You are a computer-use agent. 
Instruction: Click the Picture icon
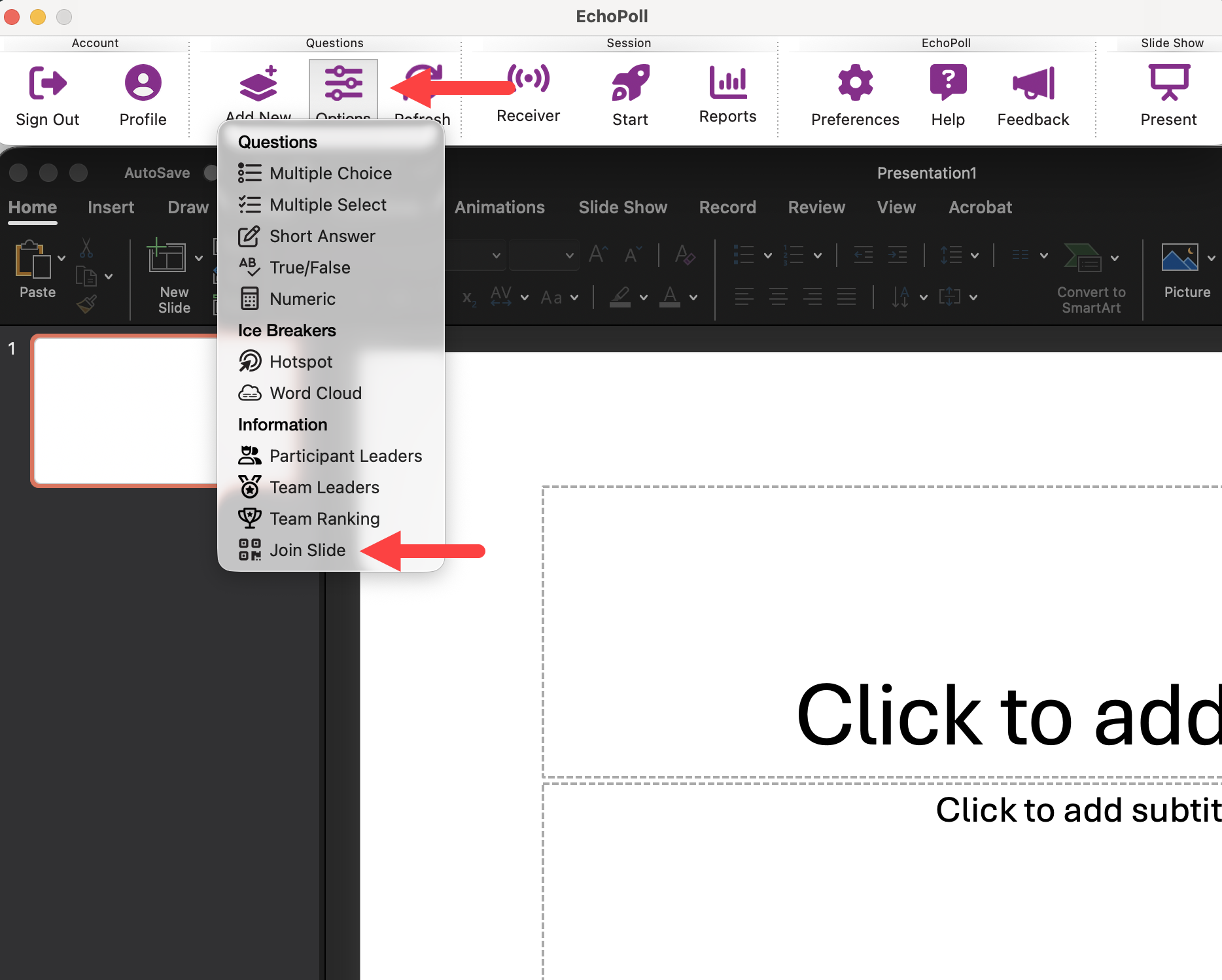(x=1180, y=257)
